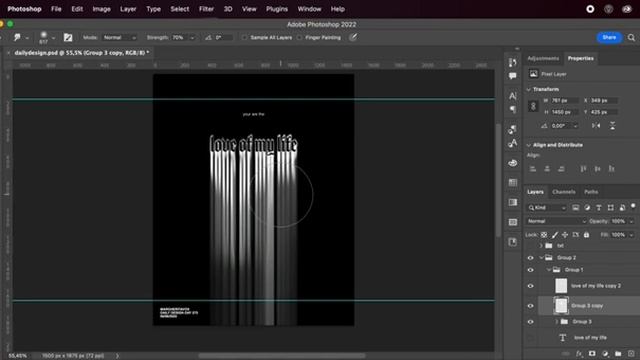Align vertical centers icon
This screenshot has height=360, width=640.
(598, 169)
